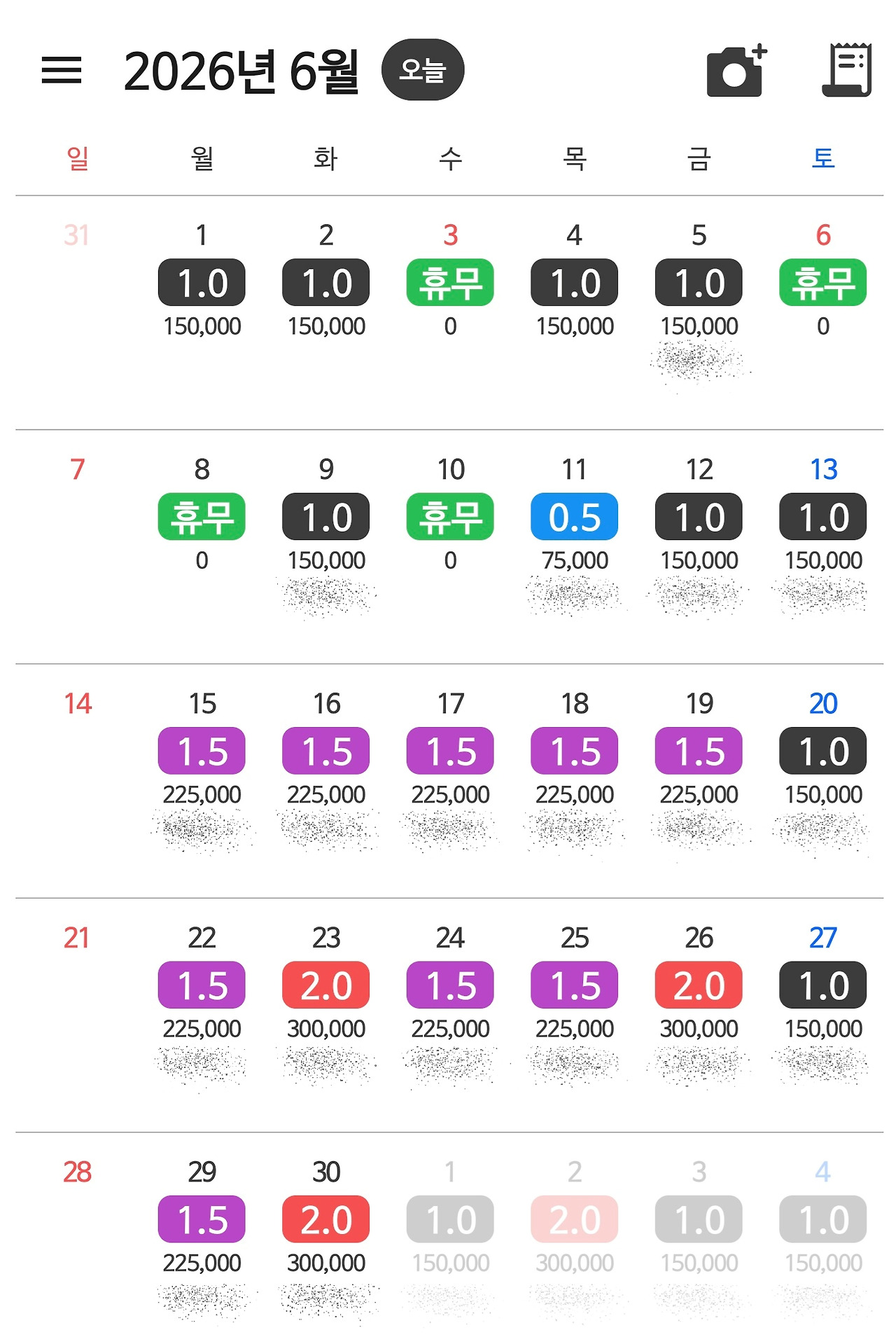Select the blue 0.5 badge on June 11
Viewport: 896px width, 1344px height.
575,517
